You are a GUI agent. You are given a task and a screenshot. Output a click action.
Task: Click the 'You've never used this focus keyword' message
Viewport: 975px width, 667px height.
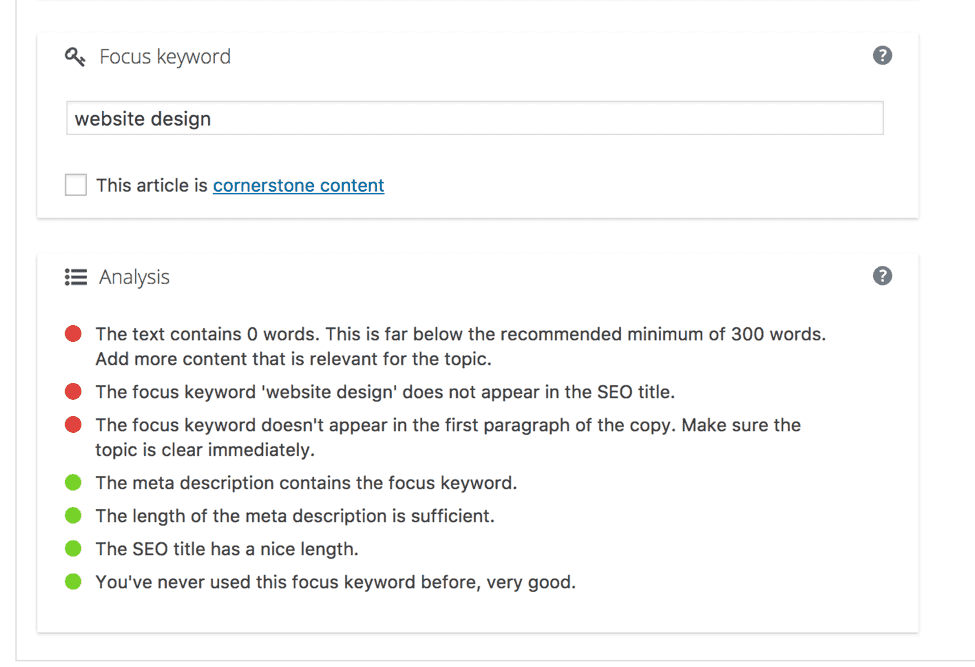click(336, 582)
